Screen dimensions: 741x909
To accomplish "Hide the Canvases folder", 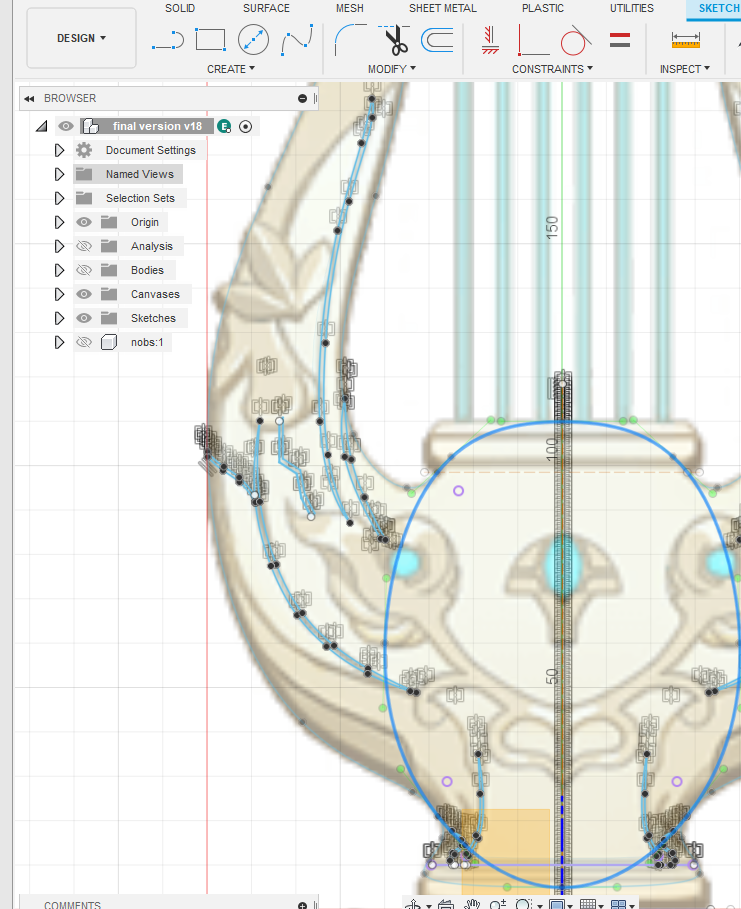I will point(84,294).
